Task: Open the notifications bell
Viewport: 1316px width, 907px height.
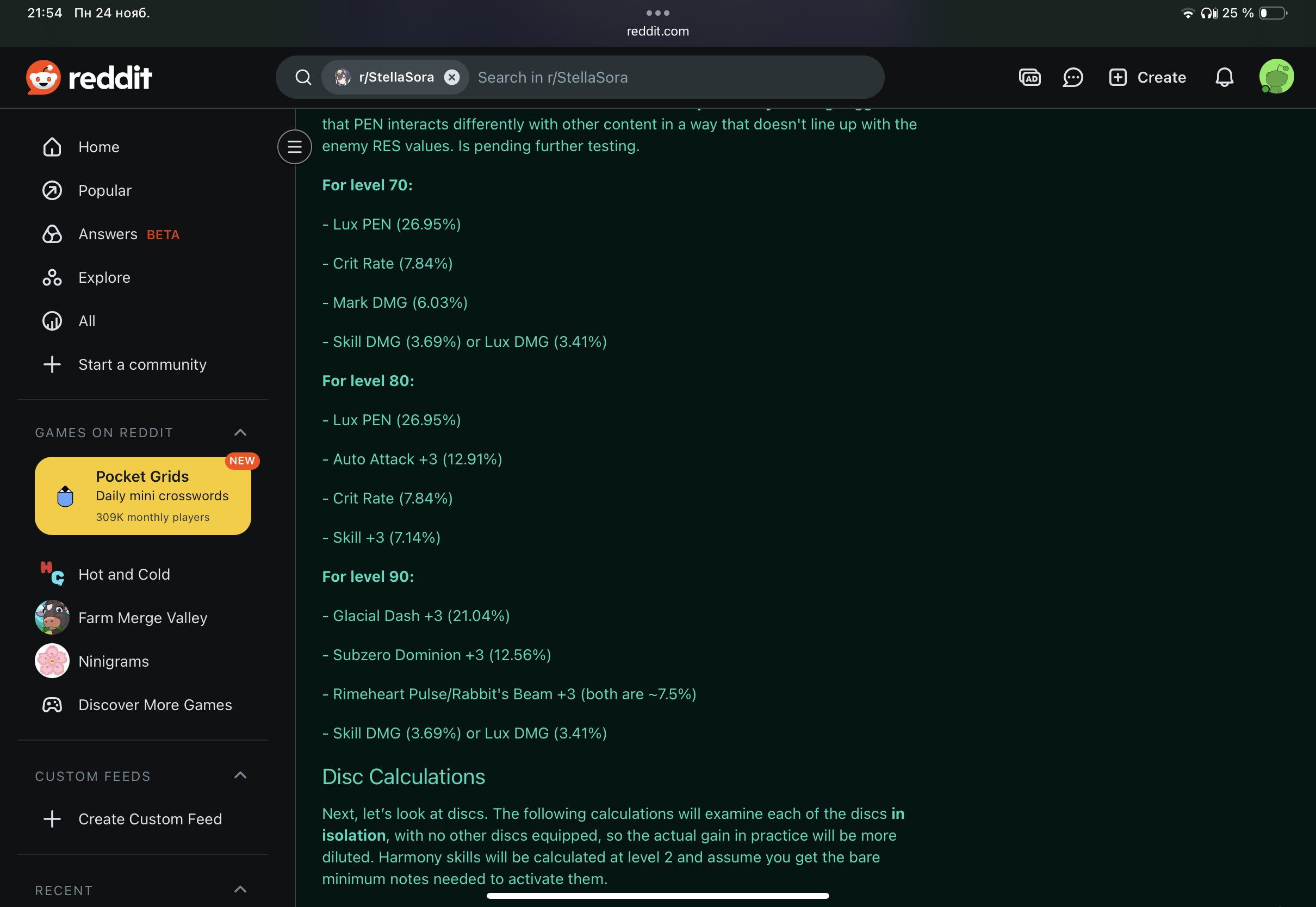Action: tap(1224, 77)
